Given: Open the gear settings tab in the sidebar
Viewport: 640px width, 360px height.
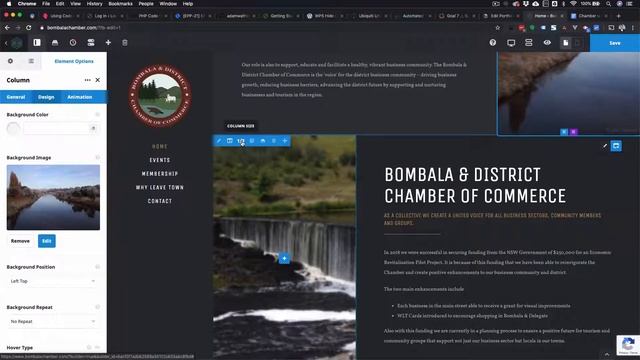Looking at the screenshot, I should point(10,61).
